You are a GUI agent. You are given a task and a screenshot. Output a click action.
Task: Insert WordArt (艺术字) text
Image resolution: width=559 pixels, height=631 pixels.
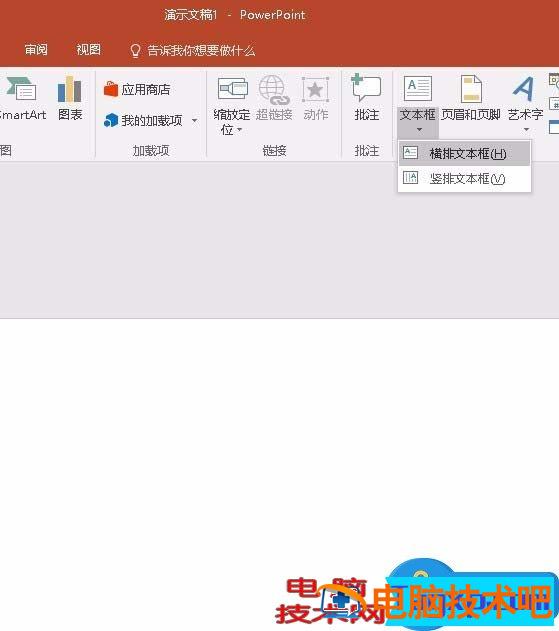[x=524, y=89]
